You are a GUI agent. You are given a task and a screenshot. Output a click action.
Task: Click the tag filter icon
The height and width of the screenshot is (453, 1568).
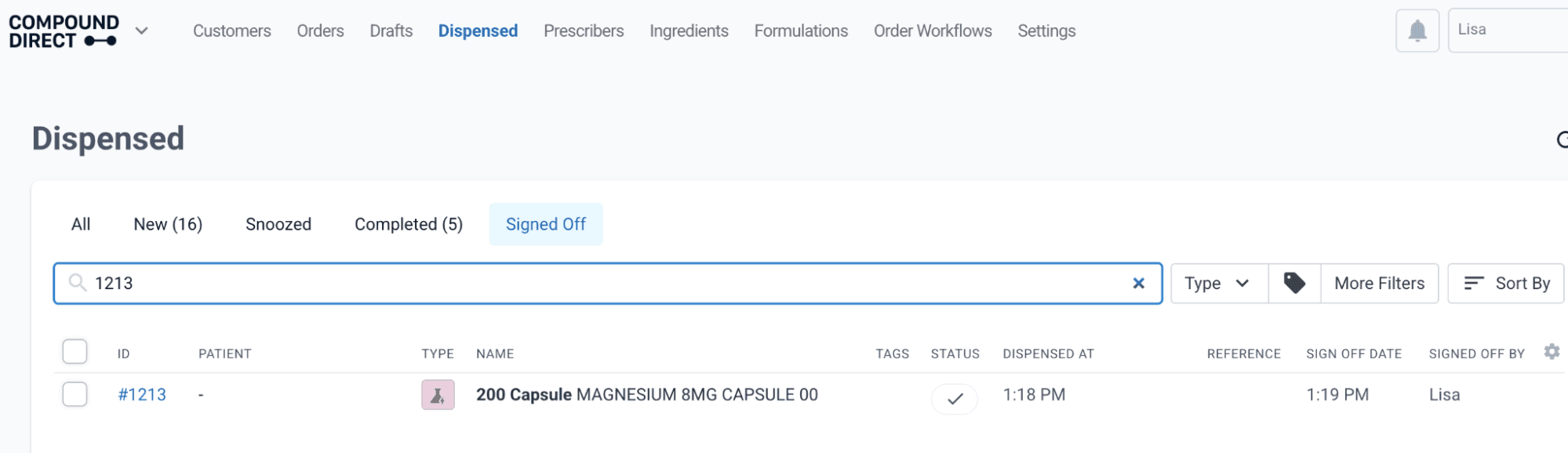pos(1294,283)
